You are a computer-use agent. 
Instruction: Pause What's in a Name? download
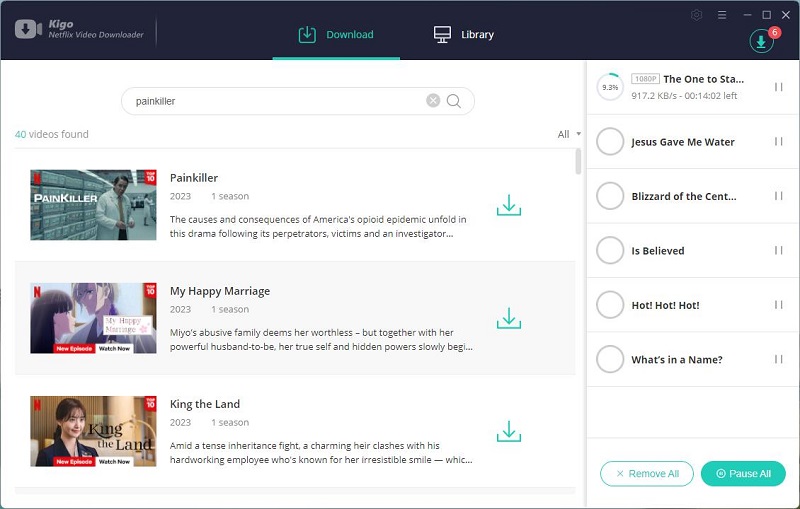click(779, 359)
